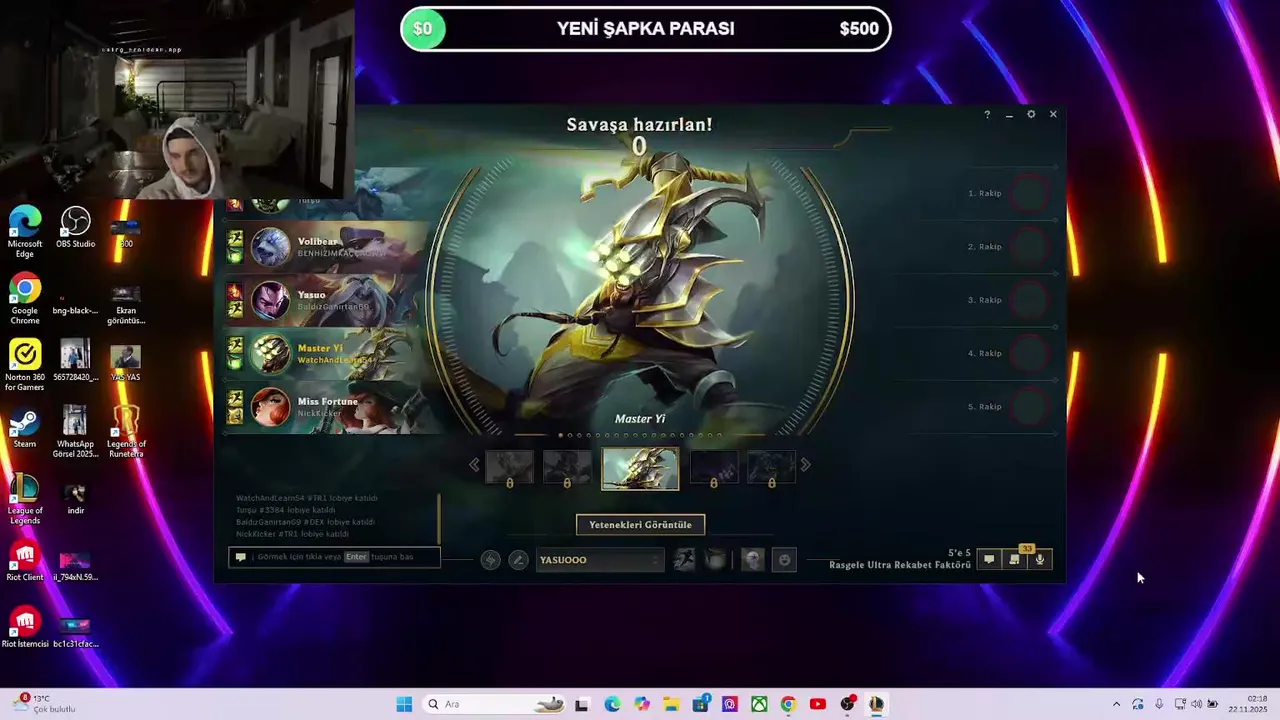Select the Steam desktop shortcut
Viewport: 1280px width, 720px height.
coord(25,427)
